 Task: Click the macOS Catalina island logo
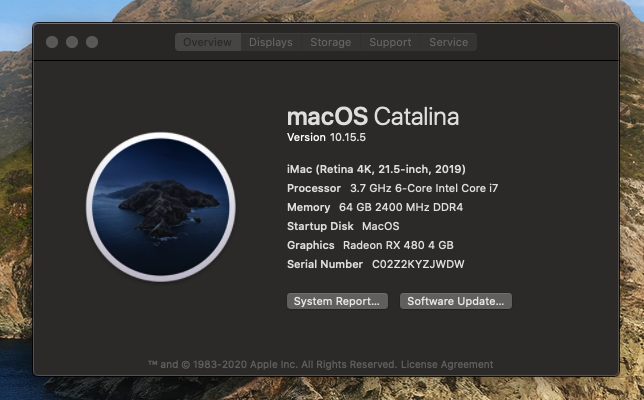[x=161, y=207]
